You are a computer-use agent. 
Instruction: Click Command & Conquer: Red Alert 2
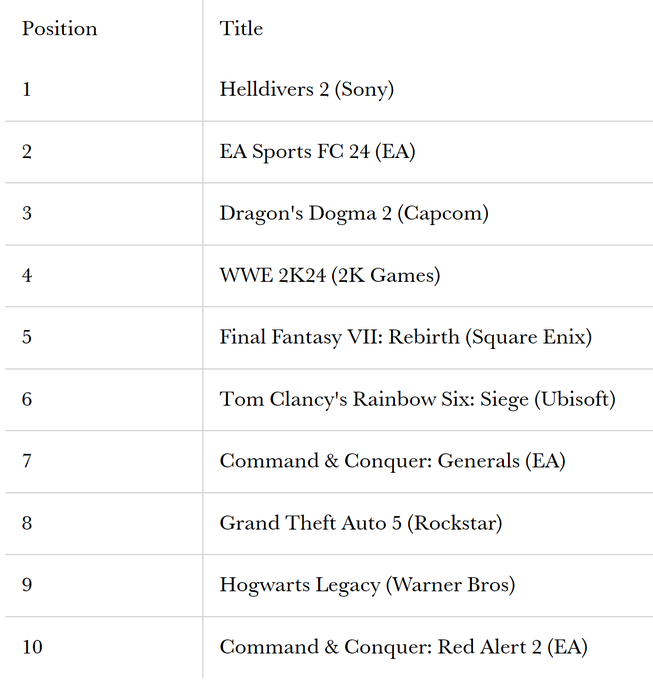click(403, 647)
